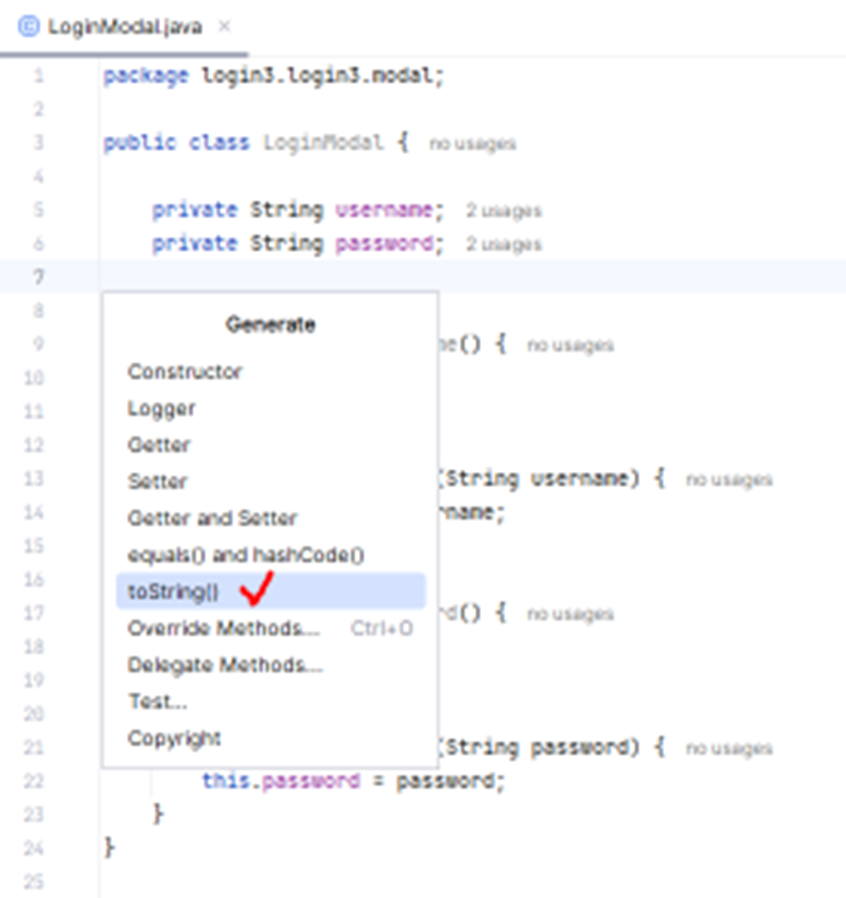Select Logger in the Generate popup
Image resolution: width=846 pixels, height=898 pixels.
(x=161, y=408)
